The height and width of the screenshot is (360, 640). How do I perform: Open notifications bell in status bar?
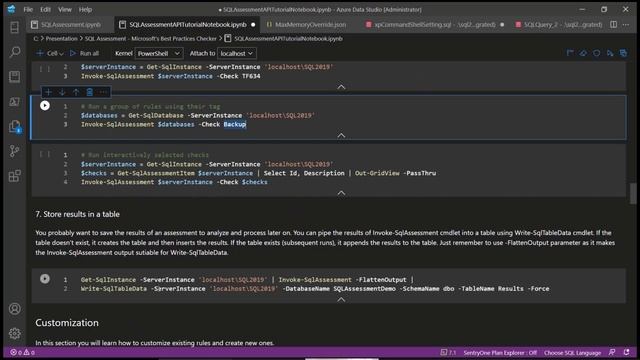pos(627,352)
